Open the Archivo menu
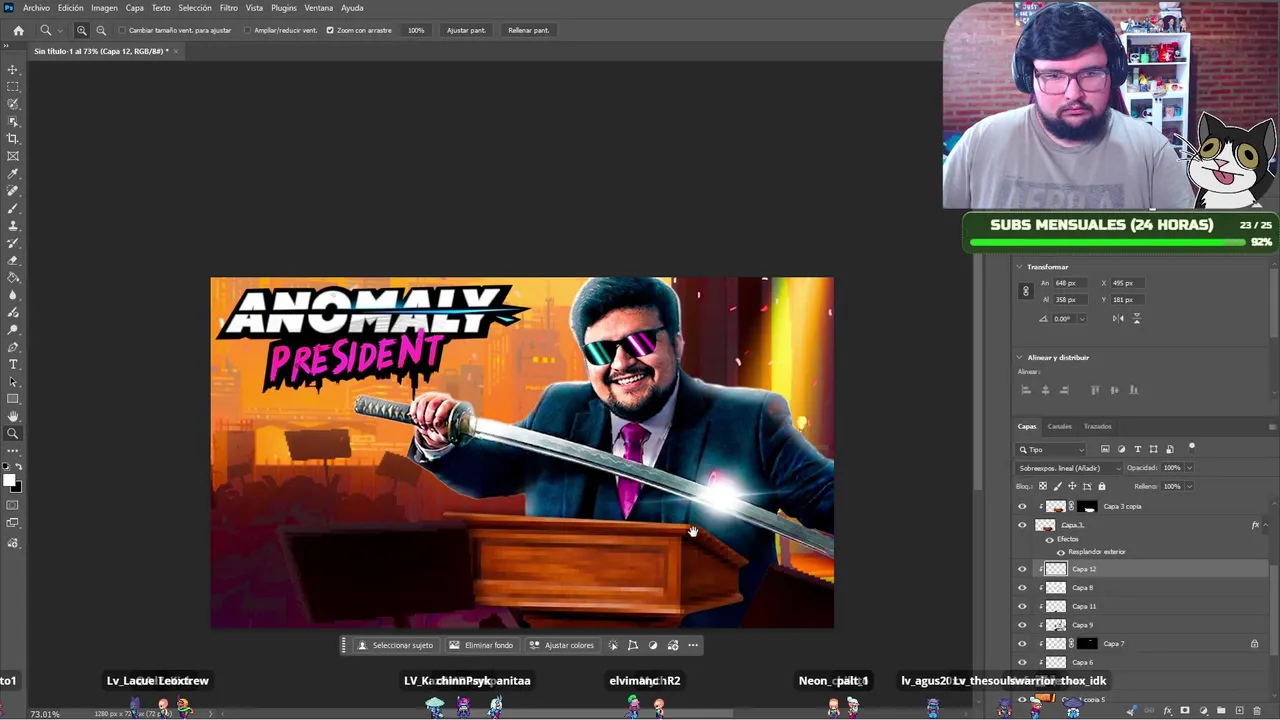The width and height of the screenshot is (1280, 720). point(36,8)
